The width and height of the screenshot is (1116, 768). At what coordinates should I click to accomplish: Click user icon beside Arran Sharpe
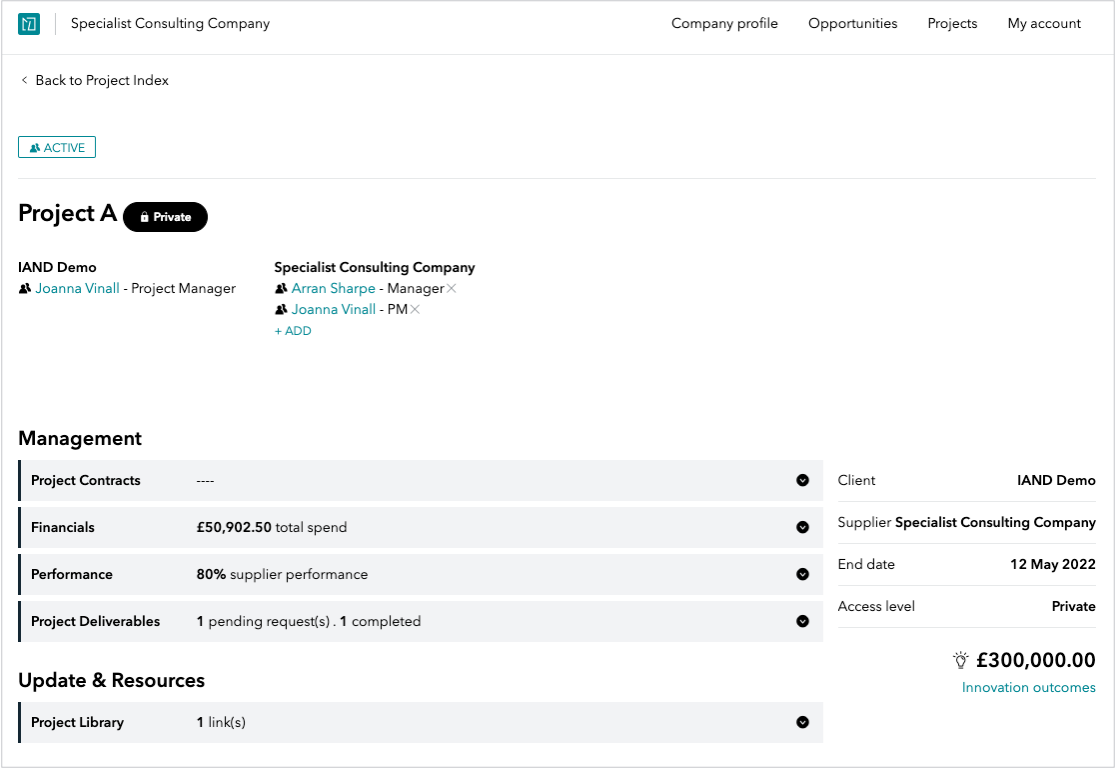[281, 288]
